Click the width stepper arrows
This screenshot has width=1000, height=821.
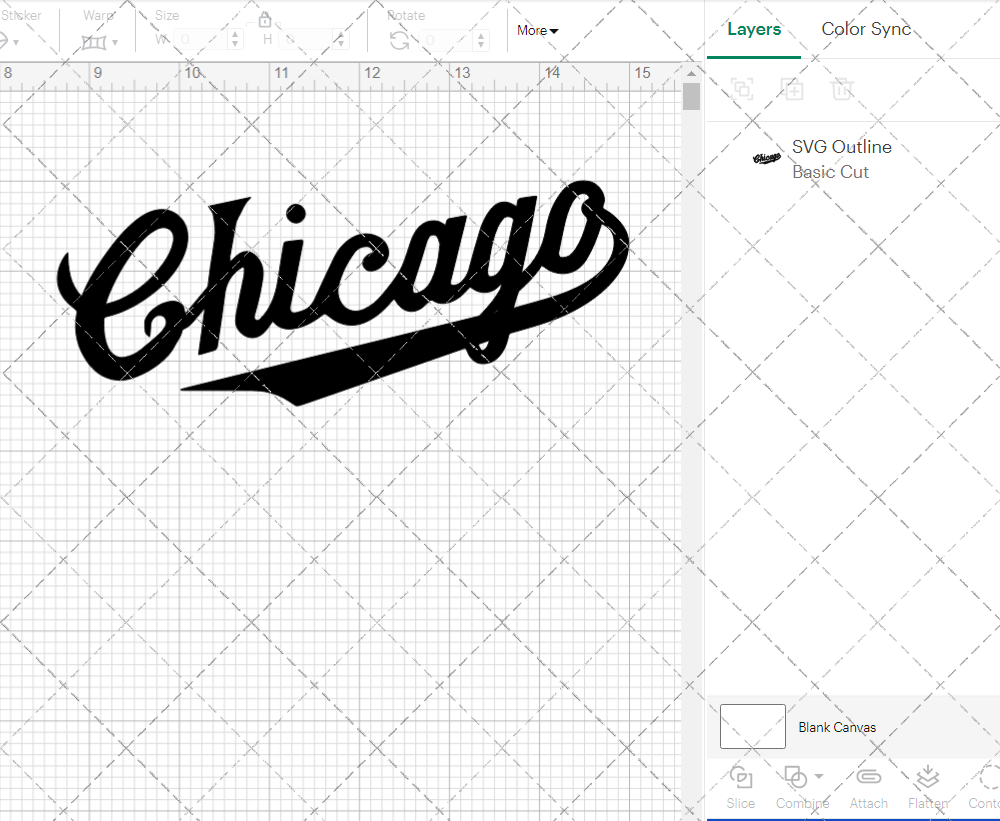tap(235, 40)
